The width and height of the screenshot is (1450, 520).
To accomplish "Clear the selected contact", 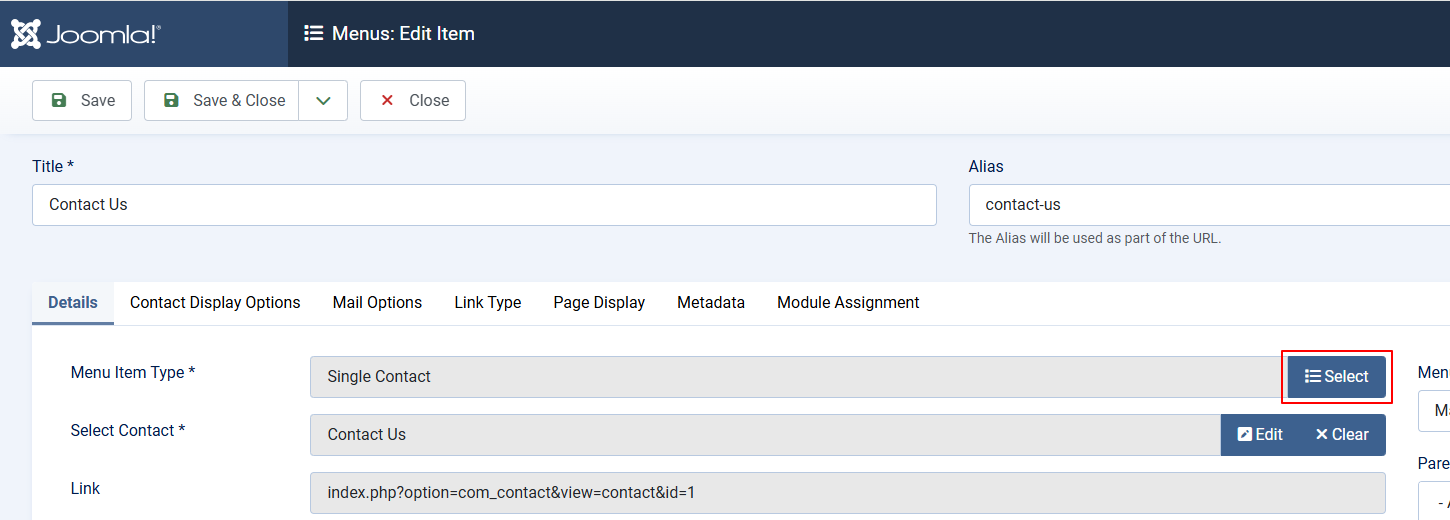I will [1342, 435].
